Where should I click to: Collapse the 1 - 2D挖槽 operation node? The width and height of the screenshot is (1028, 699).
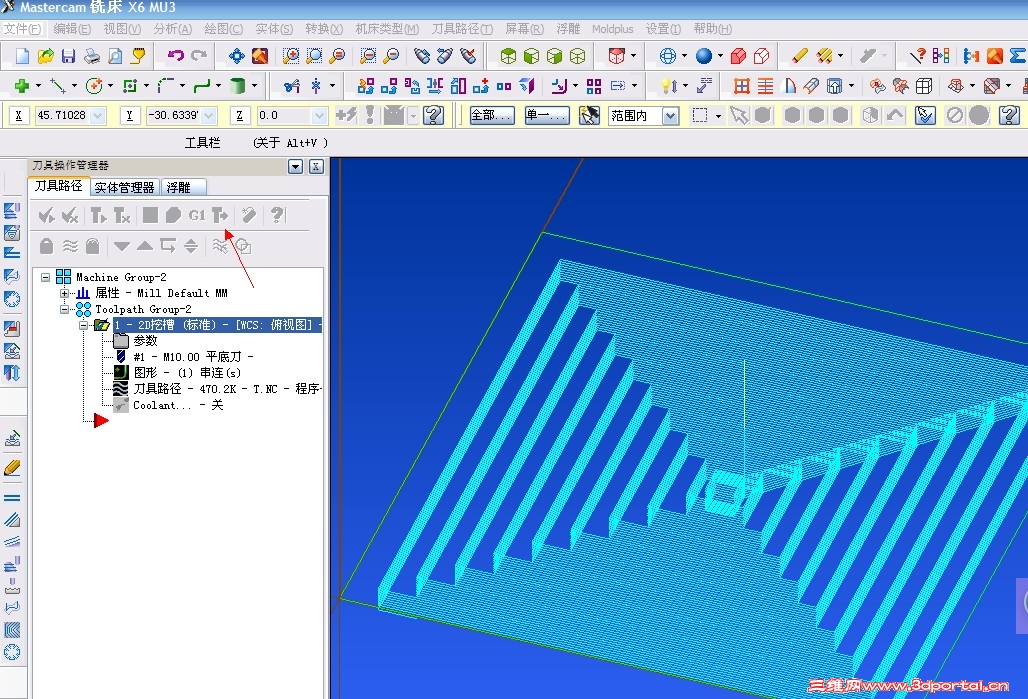(83, 325)
